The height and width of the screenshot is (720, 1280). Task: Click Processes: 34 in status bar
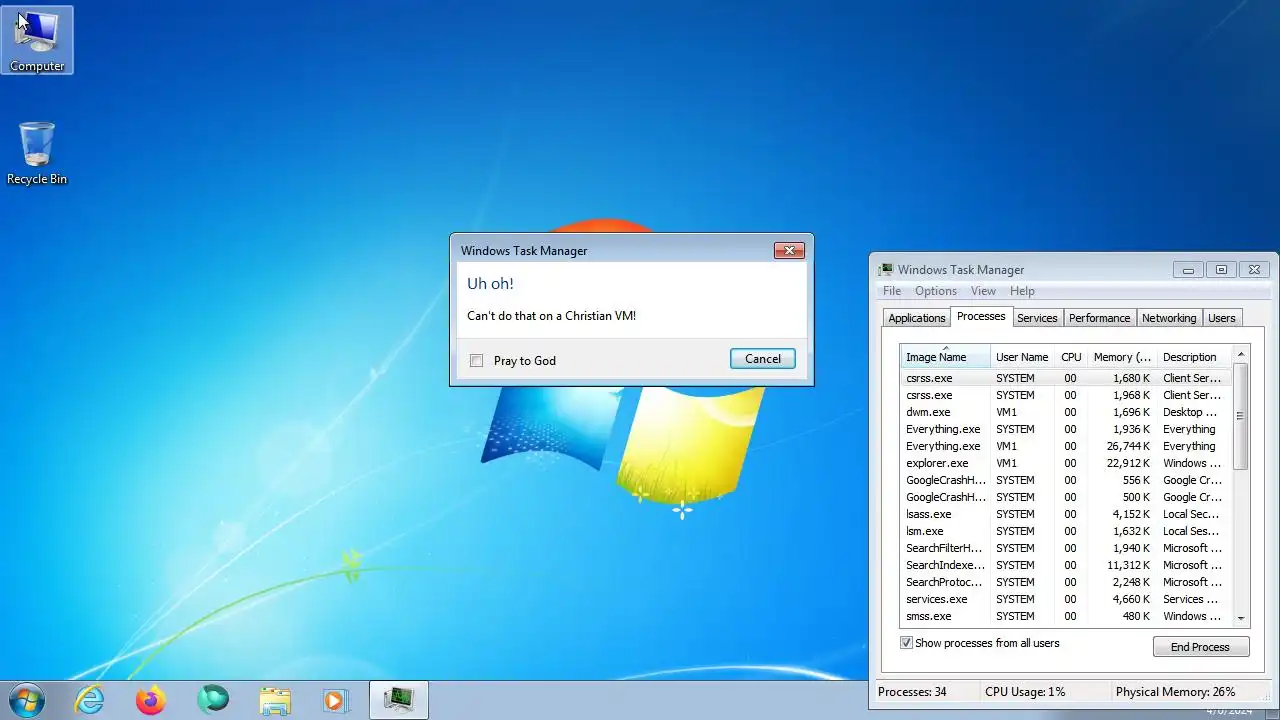click(912, 692)
